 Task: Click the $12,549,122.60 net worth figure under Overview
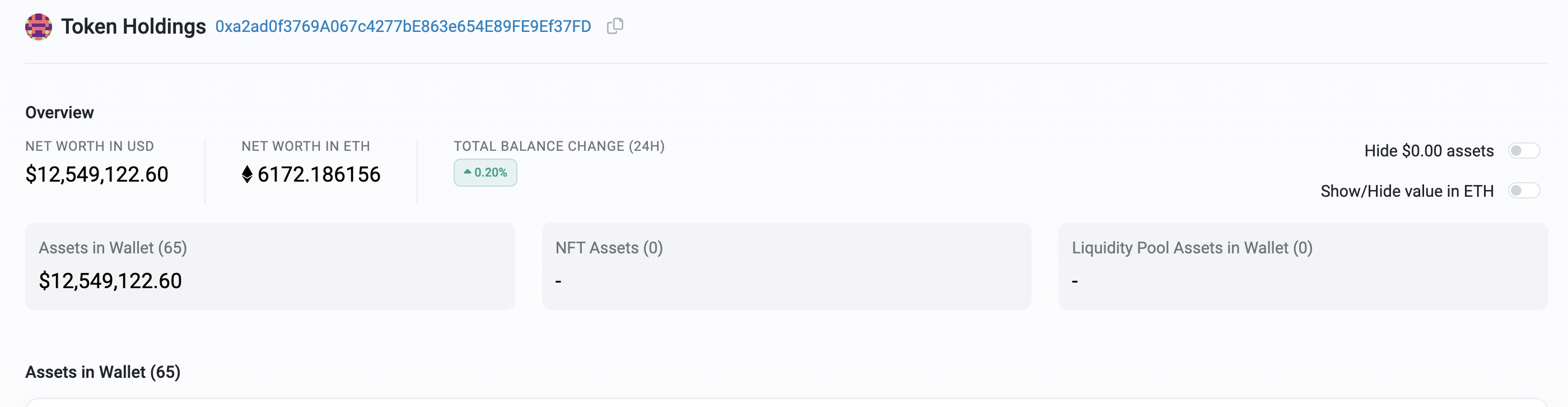[x=97, y=175]
